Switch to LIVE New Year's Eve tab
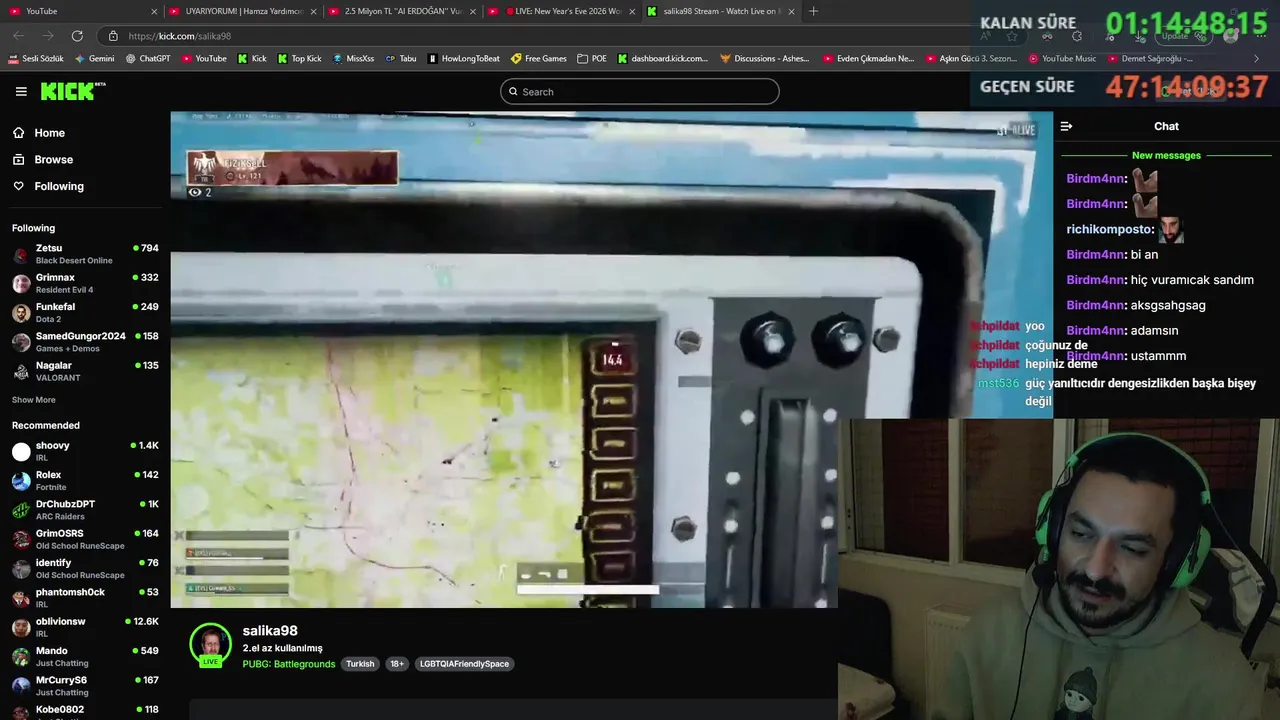 click(x=562, y=11)
